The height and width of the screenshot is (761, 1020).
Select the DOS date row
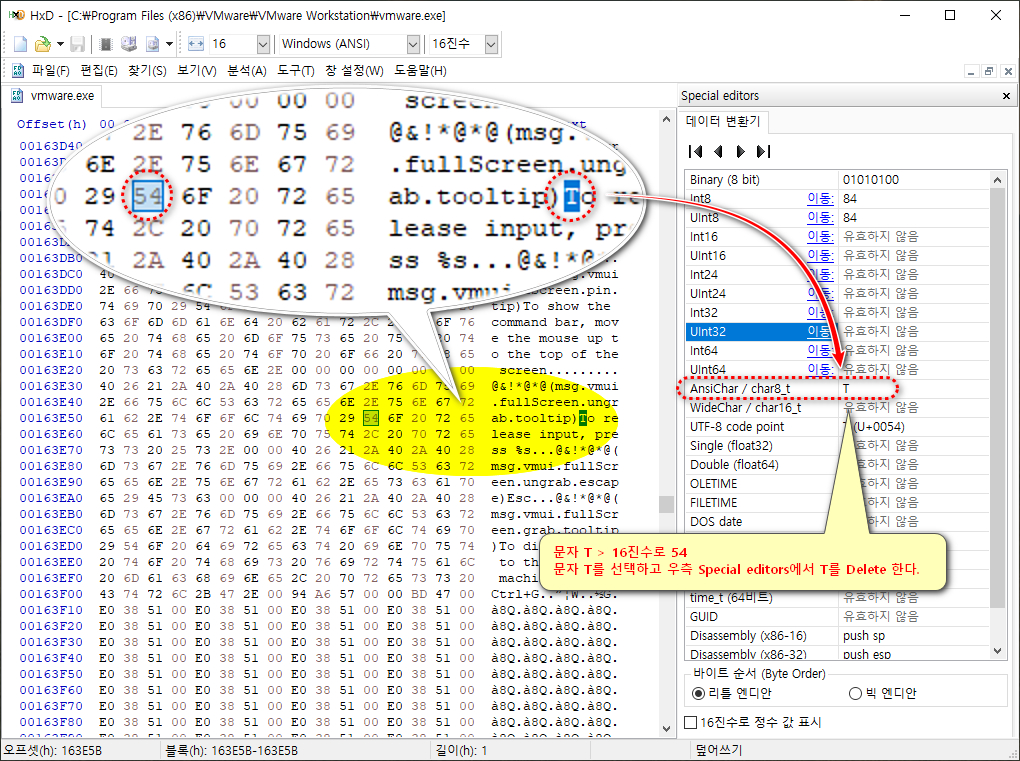pyautogui.click(x=837, y=522)
